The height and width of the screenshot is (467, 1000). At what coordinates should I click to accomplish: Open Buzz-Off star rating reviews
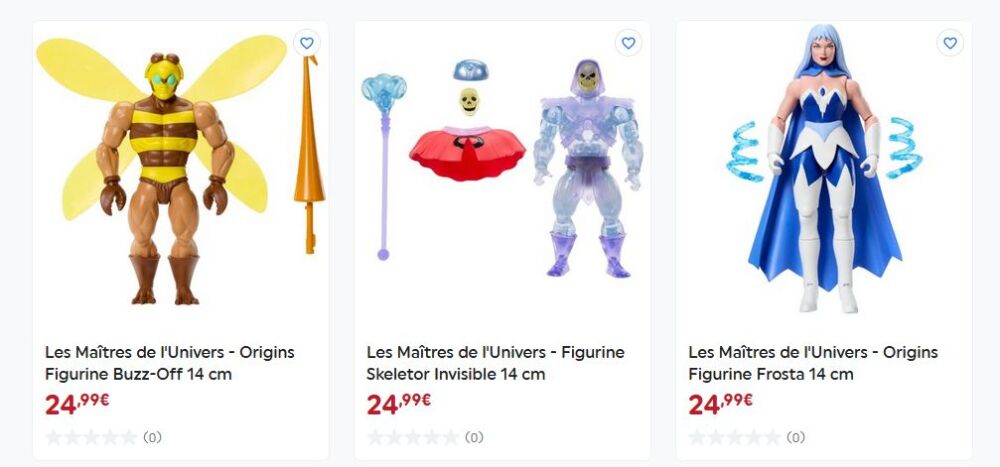91,438
